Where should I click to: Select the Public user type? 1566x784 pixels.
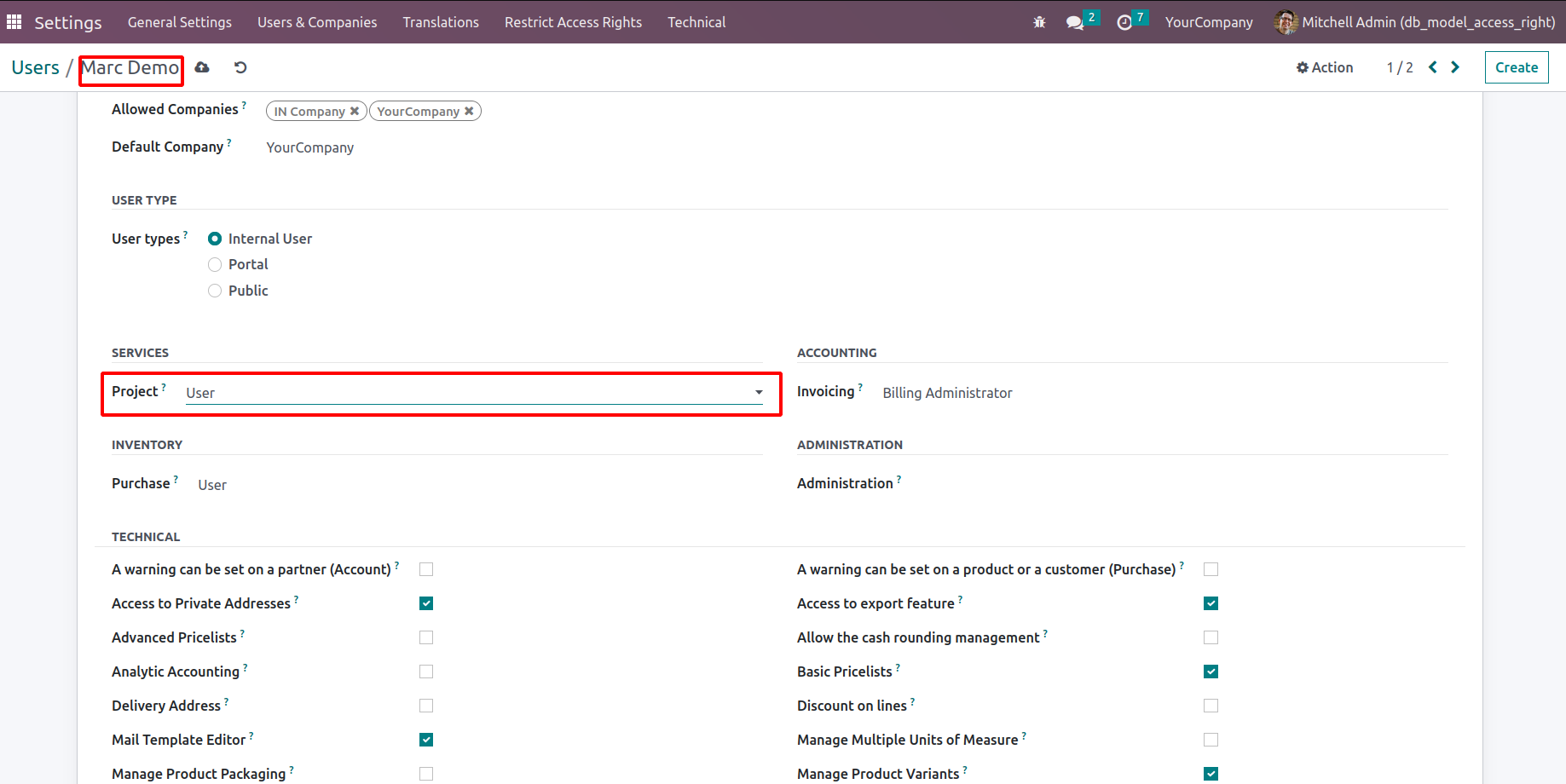pyautogui.click(x=215, y=291)
